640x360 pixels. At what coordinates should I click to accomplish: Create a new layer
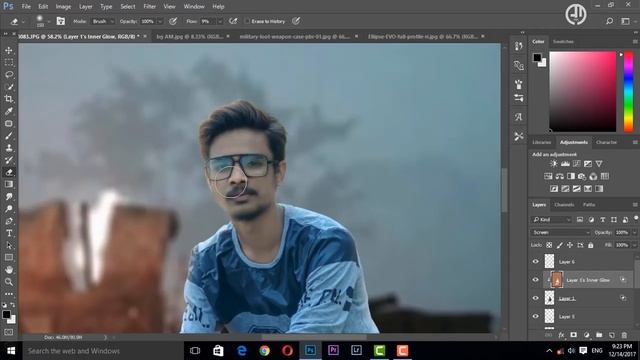coord(611,335)
